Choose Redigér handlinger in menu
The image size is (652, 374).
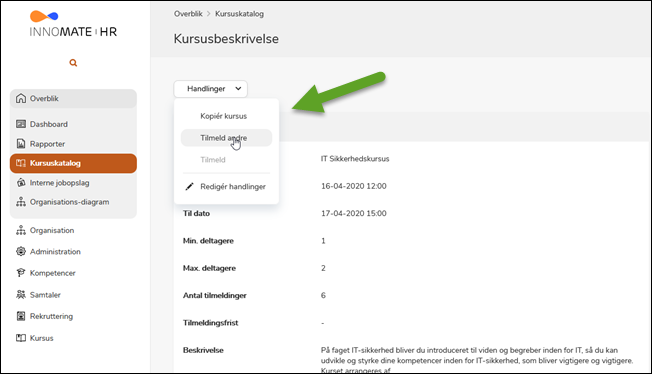[226, 186]
